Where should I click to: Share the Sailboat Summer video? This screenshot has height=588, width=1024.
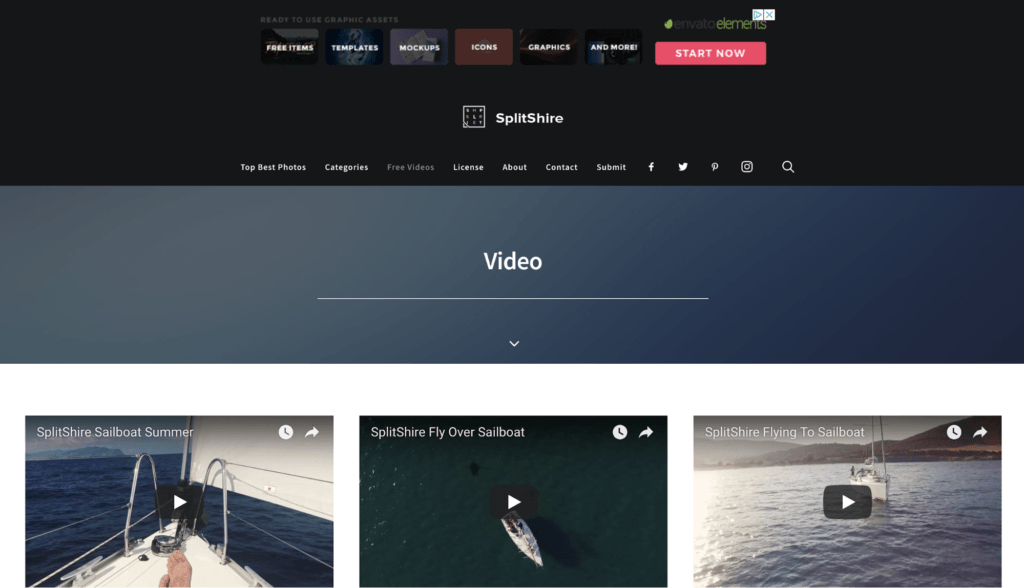312,432
